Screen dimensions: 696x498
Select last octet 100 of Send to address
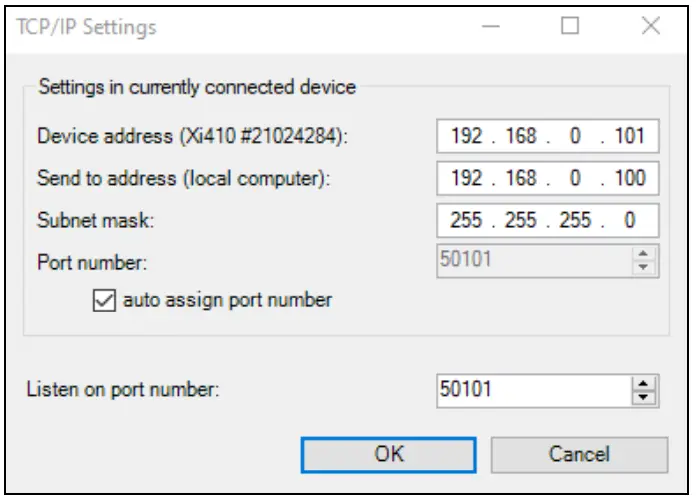pos(630,179)
